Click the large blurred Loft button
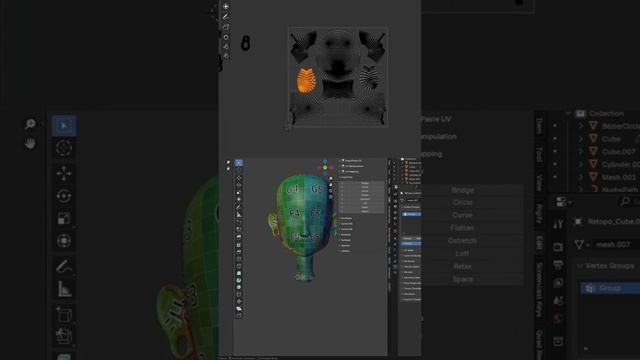Viewport: 640px width, 360px height. (x=462, y=253)
